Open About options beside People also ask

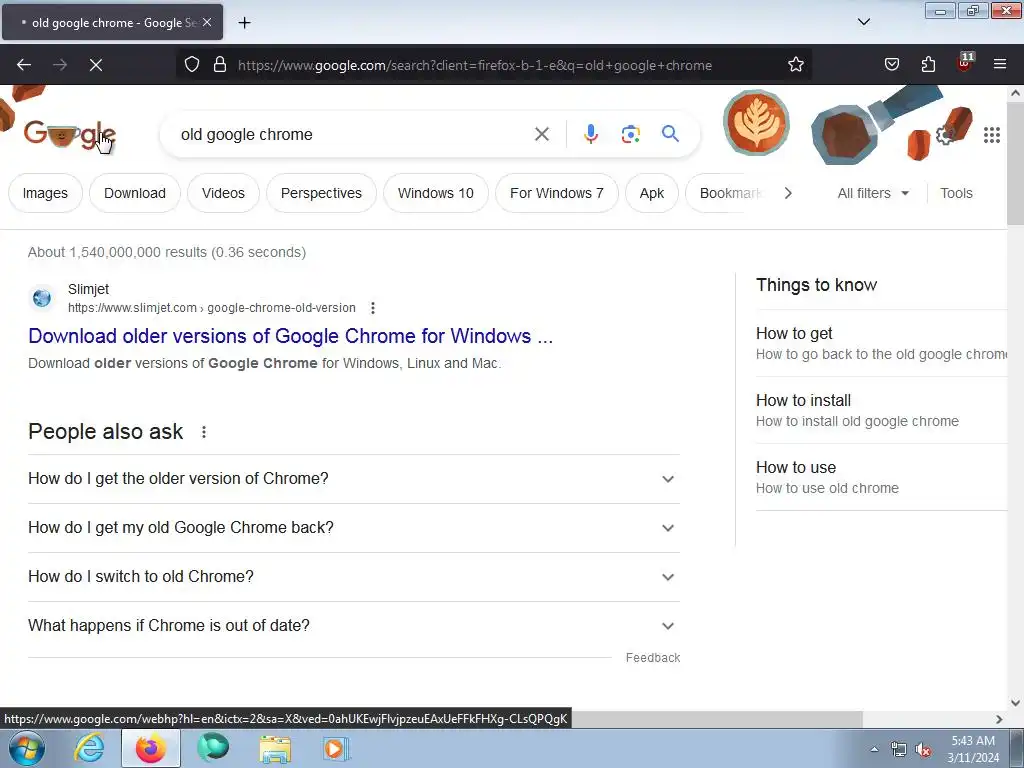[x=204, y=432]
